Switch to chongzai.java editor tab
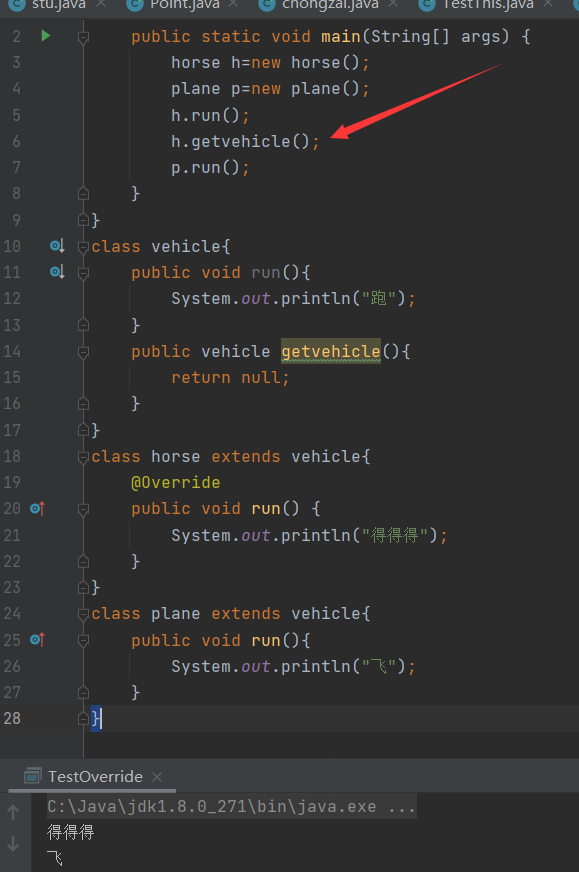The width and height of the screenshot is (579, 872). 330,5
